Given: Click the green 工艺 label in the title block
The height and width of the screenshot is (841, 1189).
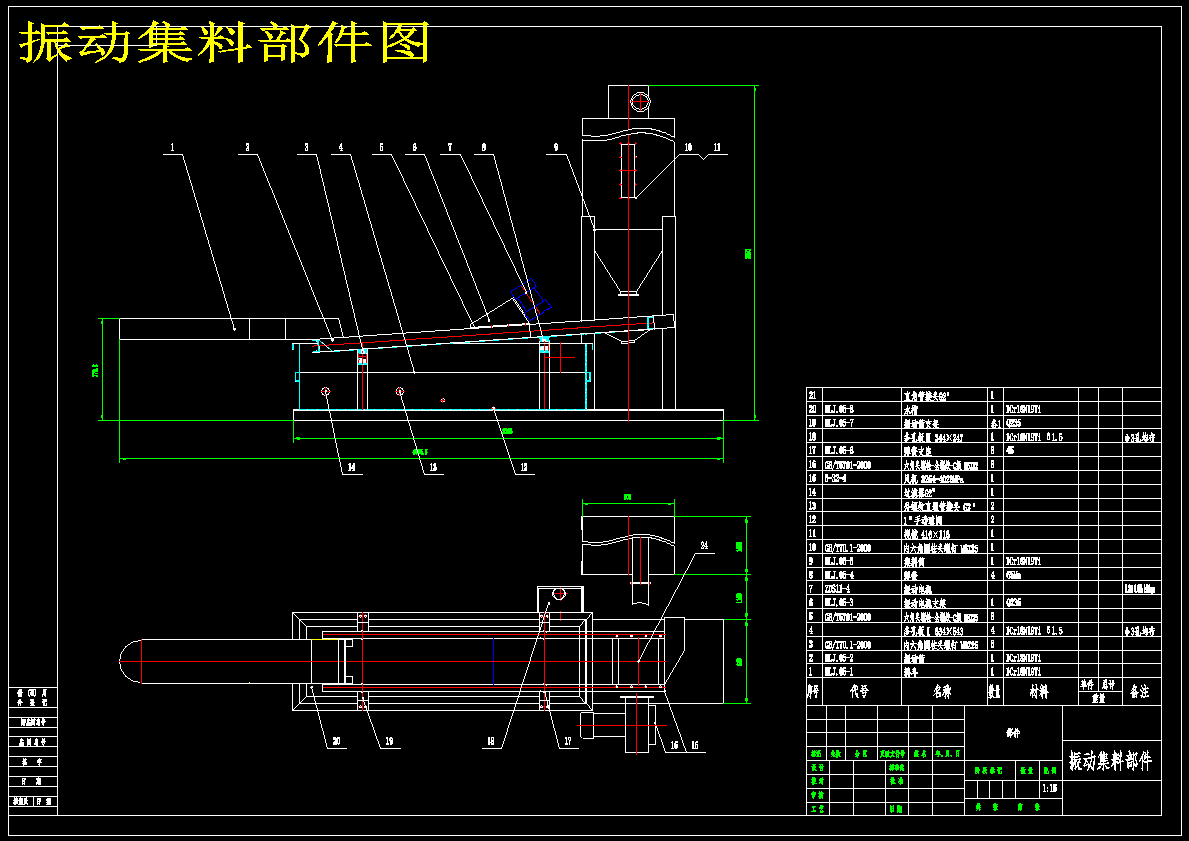Looking at the screenshot, I should pyautogui.click(x=817, y=809).
